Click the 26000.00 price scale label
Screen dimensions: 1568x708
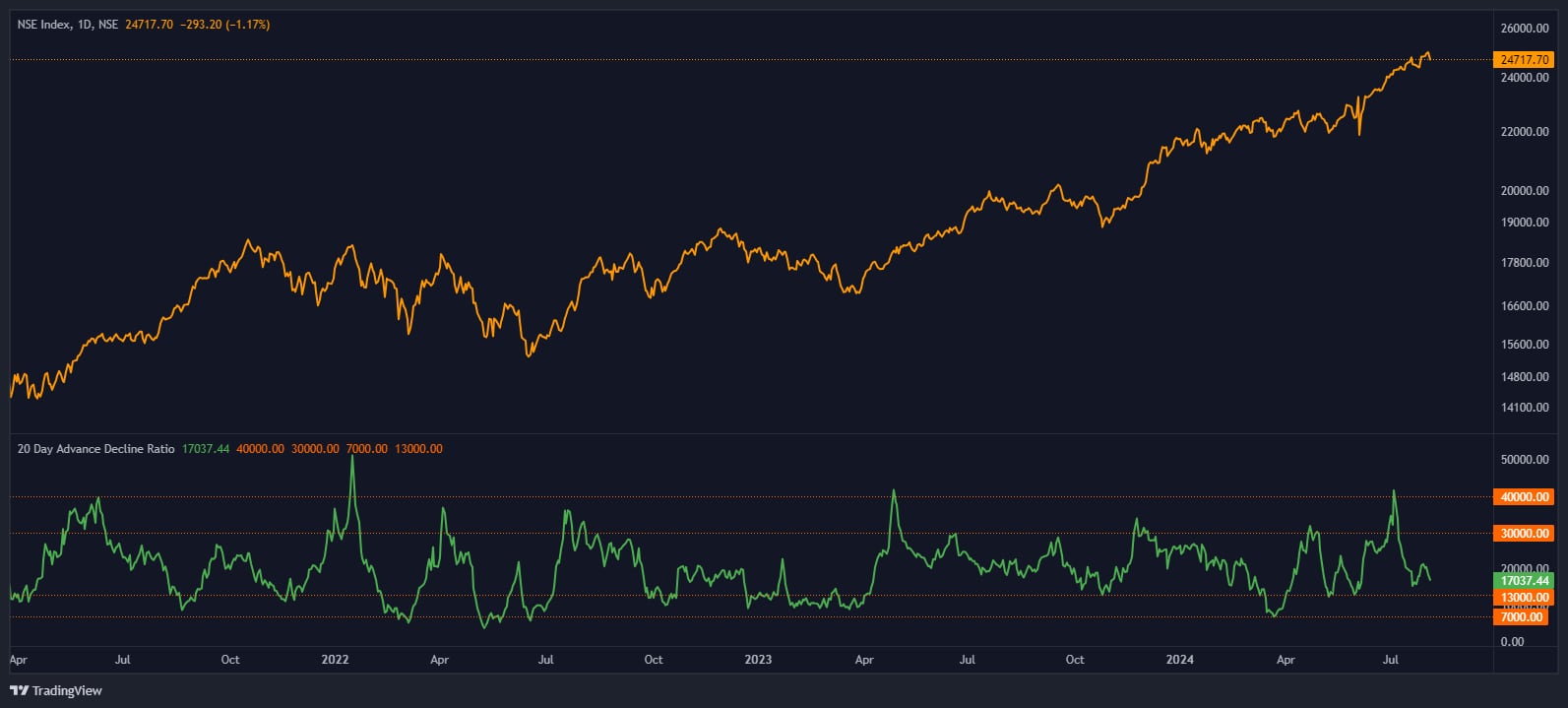(x=1524, y=29)
